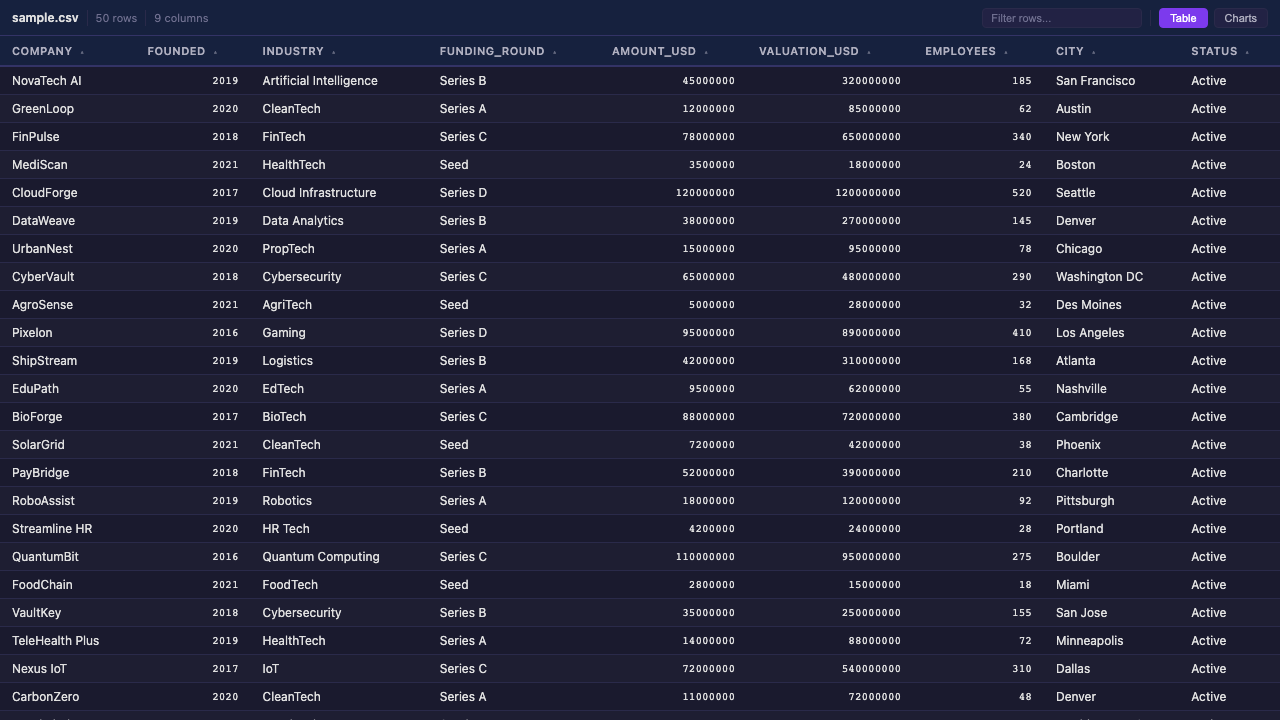Screen dimensions: 1280x720
Task: Click the Quantum Computing industry cell
Action: 339,557
